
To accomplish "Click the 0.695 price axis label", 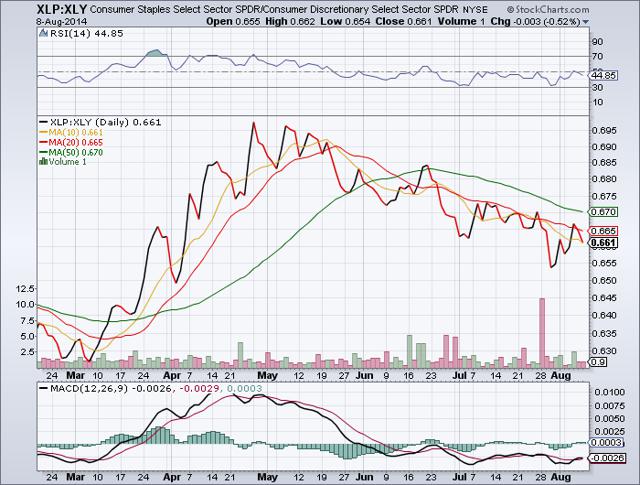I will tap(602, 131).
